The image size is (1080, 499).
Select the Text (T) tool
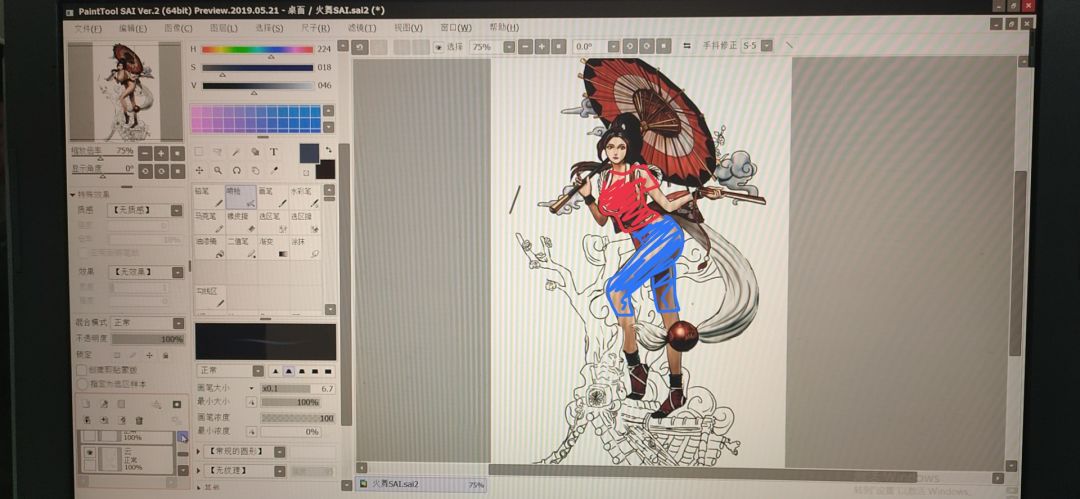(273, 152)
